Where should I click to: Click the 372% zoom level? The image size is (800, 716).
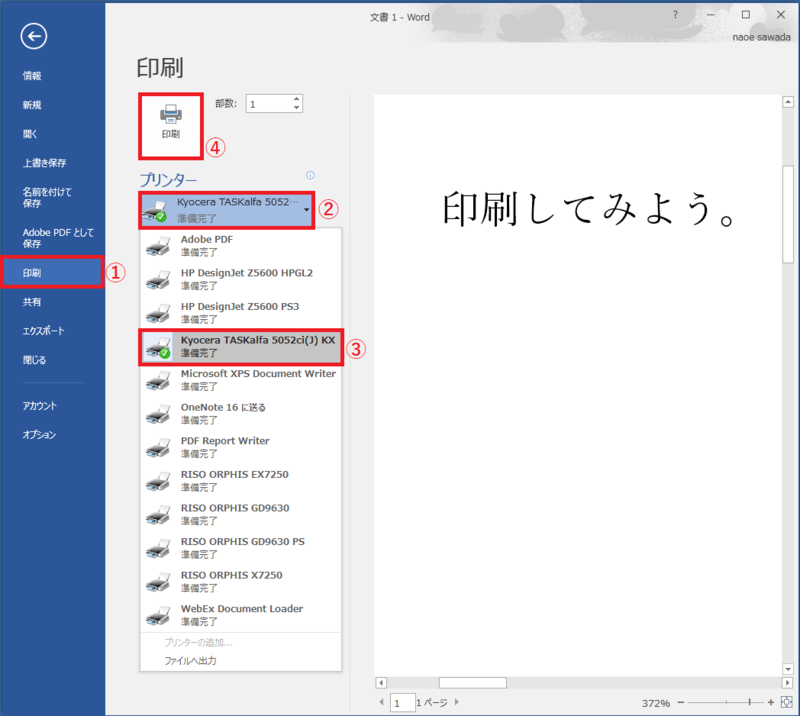(656, 703)
